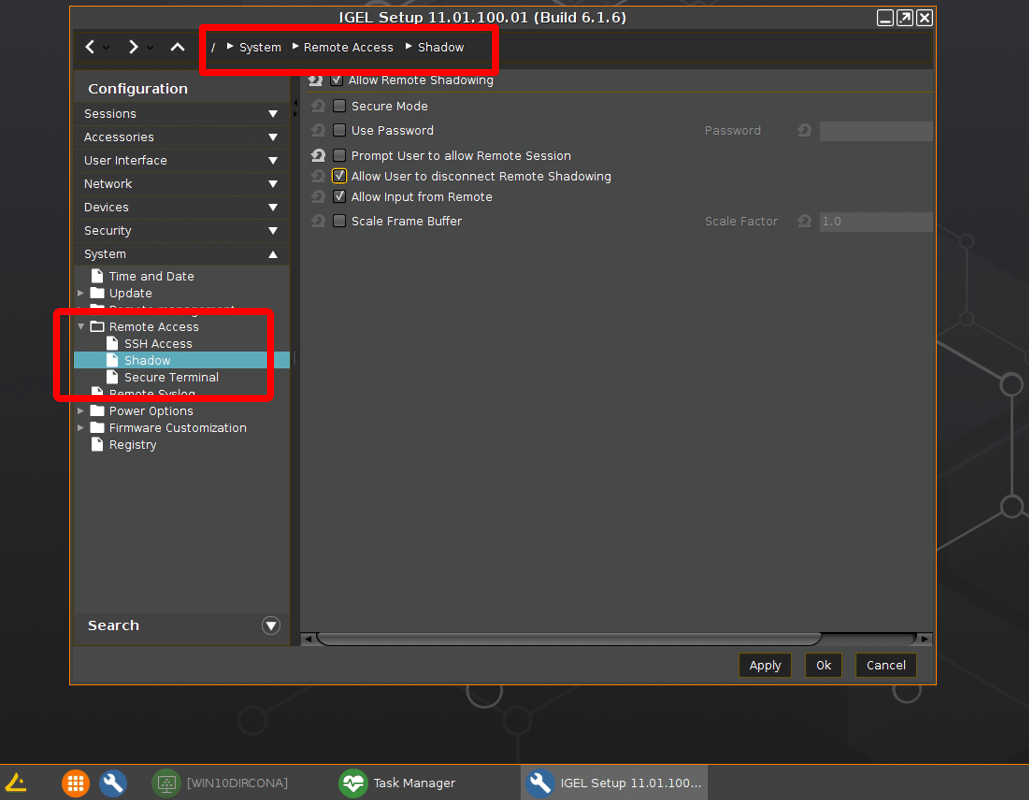Open the IGEL start menu icon
The width and height of the screenshot is (1029, 800).
pos(16,782)
